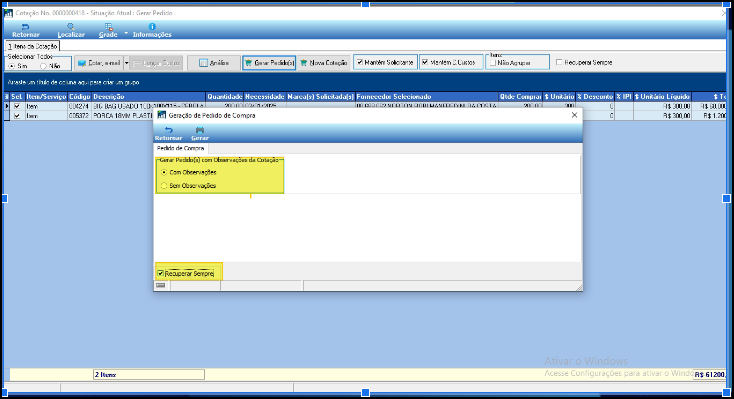Screen dimensions: 734x399
Task: Click the row indicator arrow of first row
Action: click(x=7, y=106)
